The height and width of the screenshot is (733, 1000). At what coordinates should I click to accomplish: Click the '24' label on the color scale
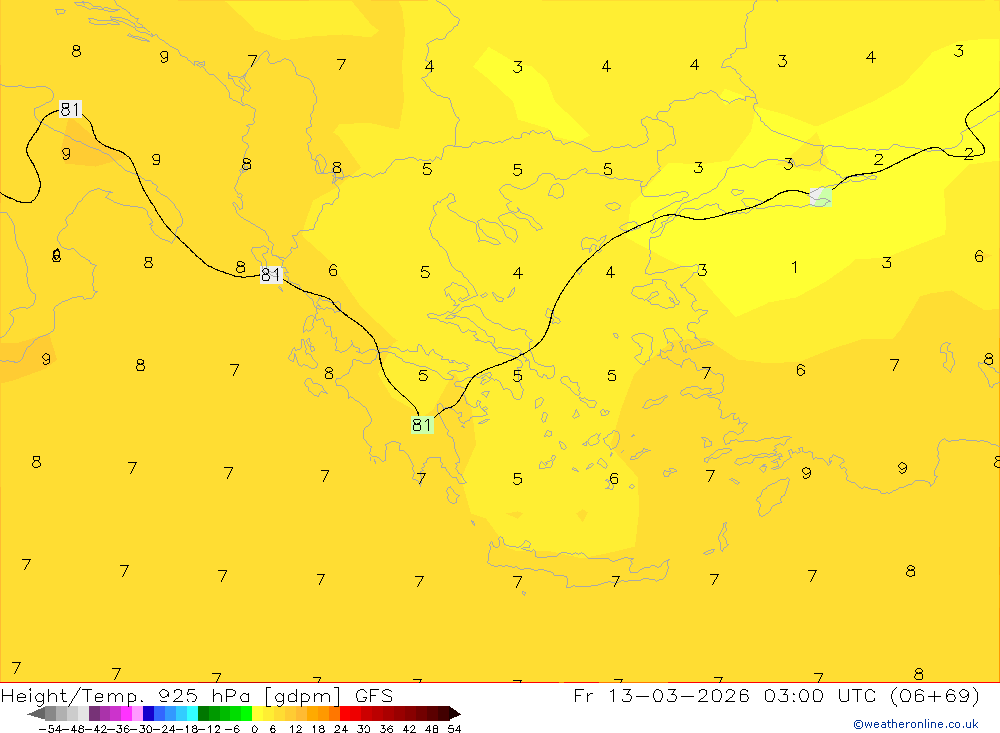point(341,729)
